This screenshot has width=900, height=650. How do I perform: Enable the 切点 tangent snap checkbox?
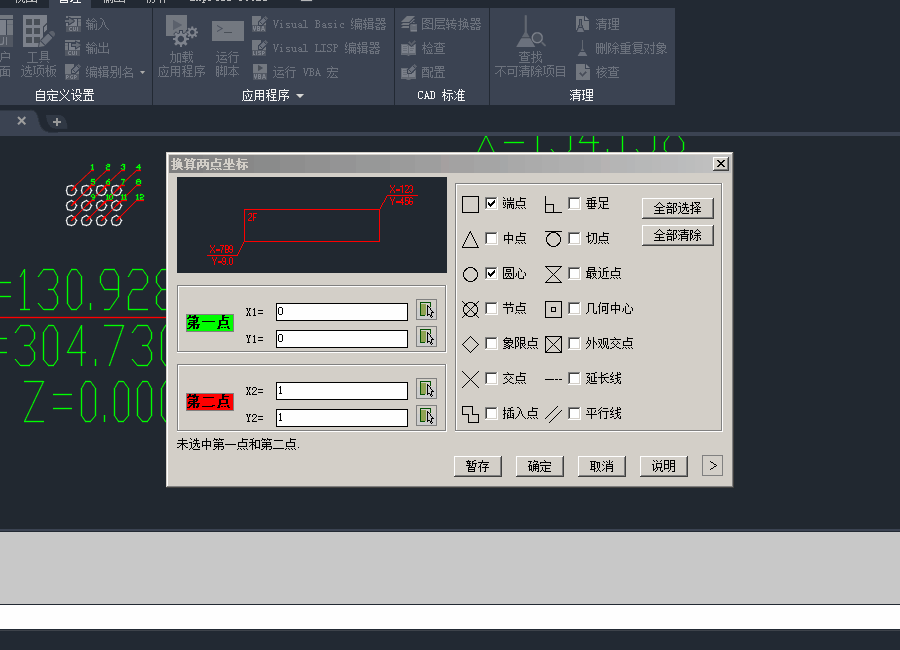pyautogui.click(x=574, y=238)
